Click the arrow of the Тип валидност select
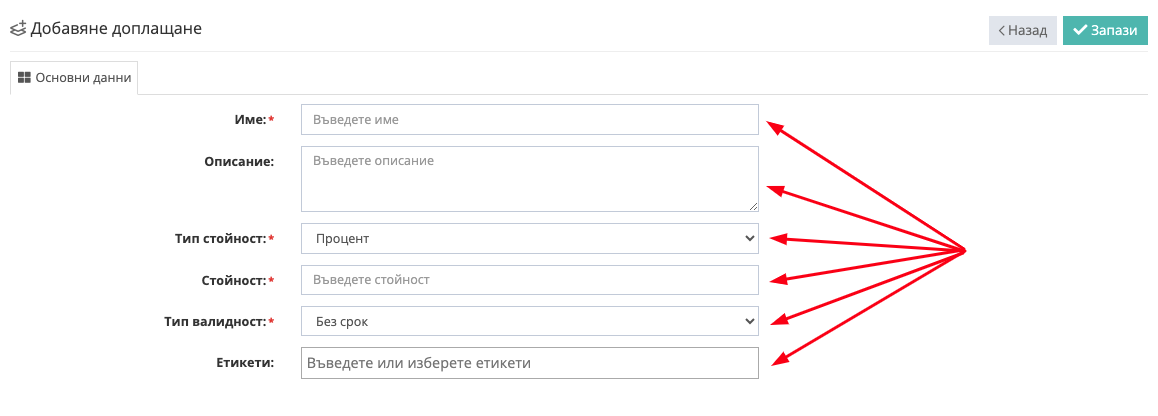Image resolution: width=1158 pixels, height=416 pixels. click(x=749, y=321)
